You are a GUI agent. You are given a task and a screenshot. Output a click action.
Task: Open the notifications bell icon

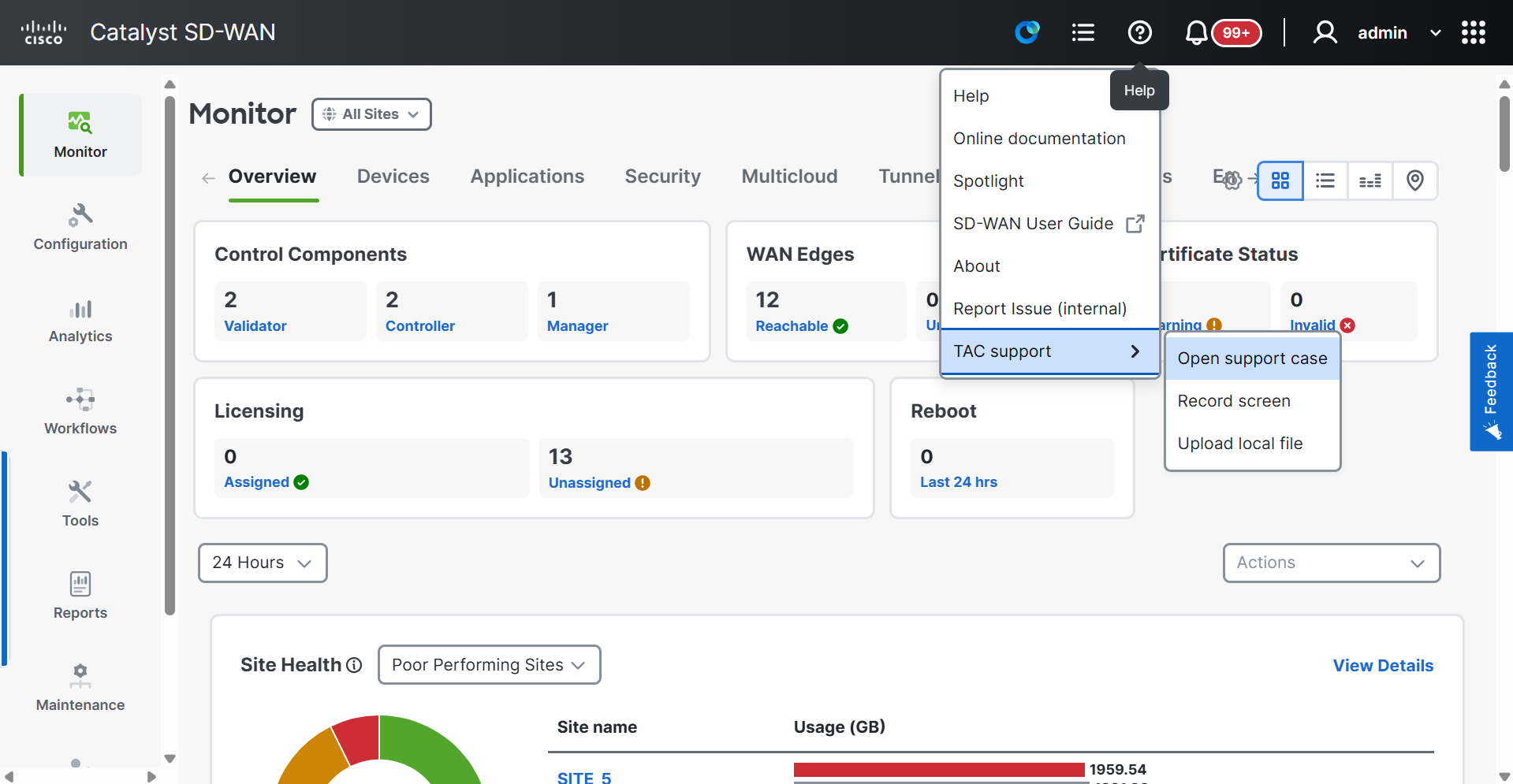1196,32
